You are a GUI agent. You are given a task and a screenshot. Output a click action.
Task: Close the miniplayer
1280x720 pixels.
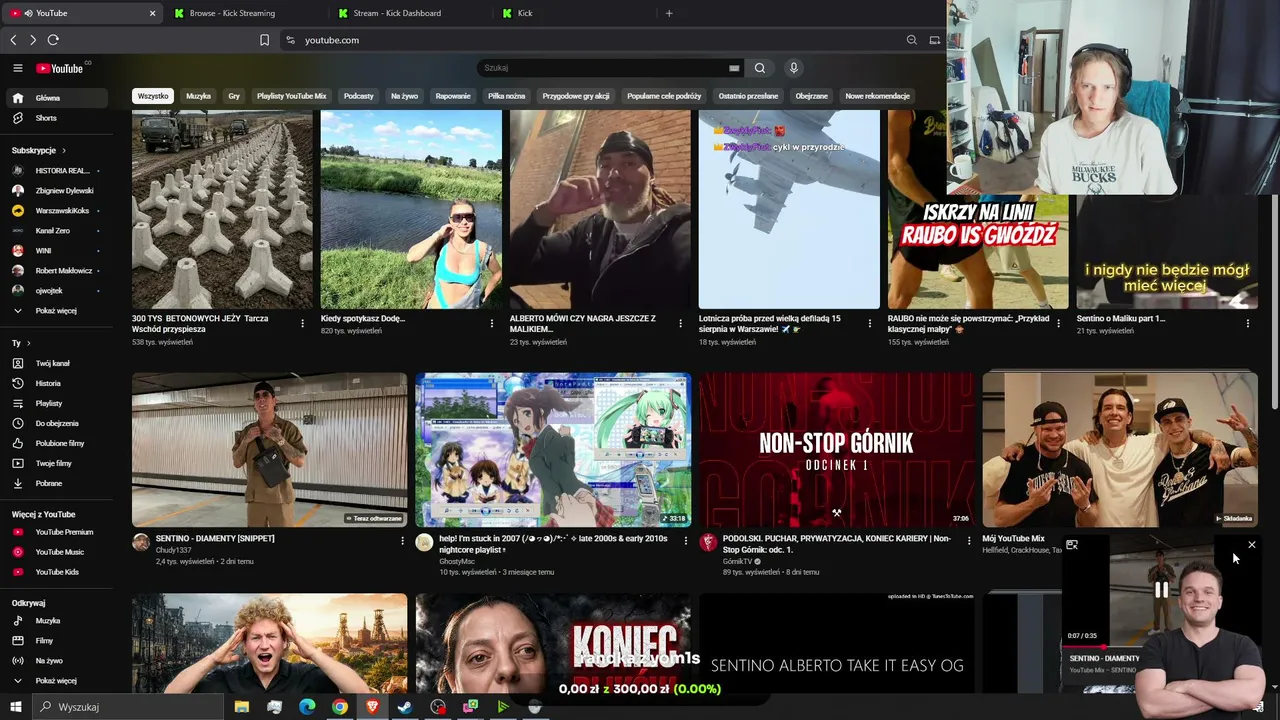[1251, 545]
